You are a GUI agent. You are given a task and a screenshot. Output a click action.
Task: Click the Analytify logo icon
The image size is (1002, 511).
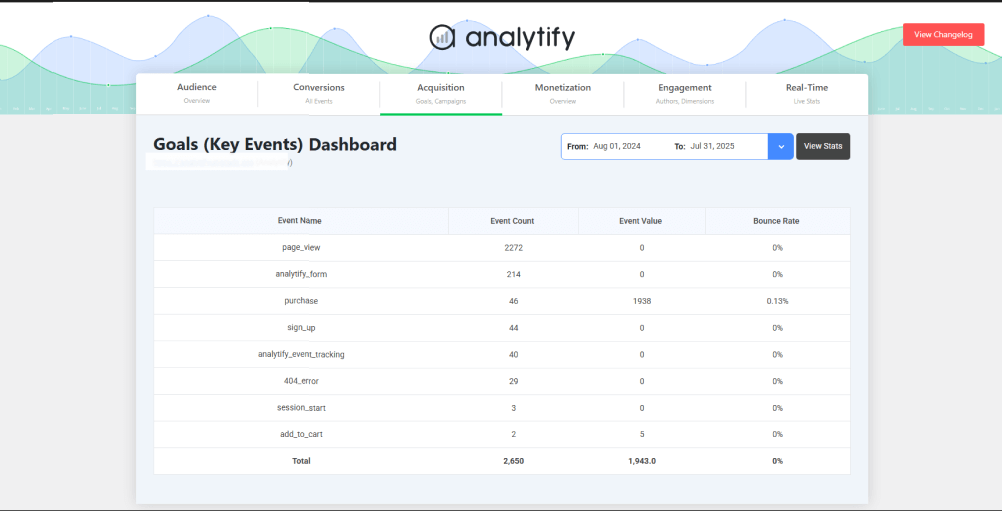[442, 37]
